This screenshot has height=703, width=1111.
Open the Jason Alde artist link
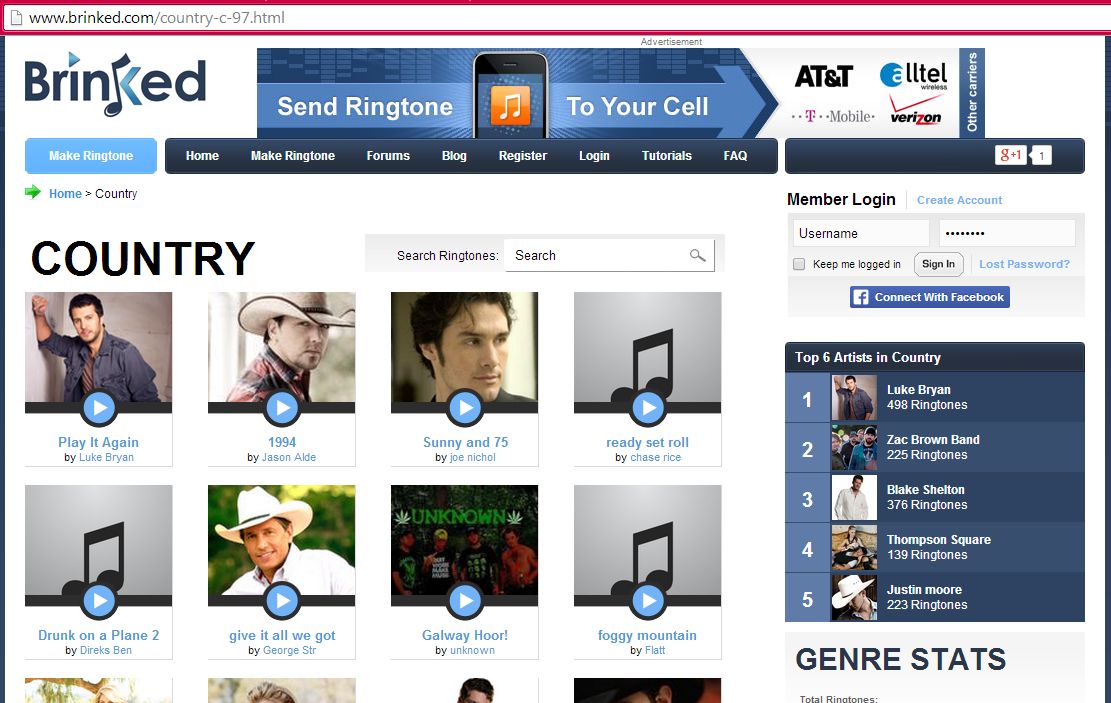click(x=289, y=458)
